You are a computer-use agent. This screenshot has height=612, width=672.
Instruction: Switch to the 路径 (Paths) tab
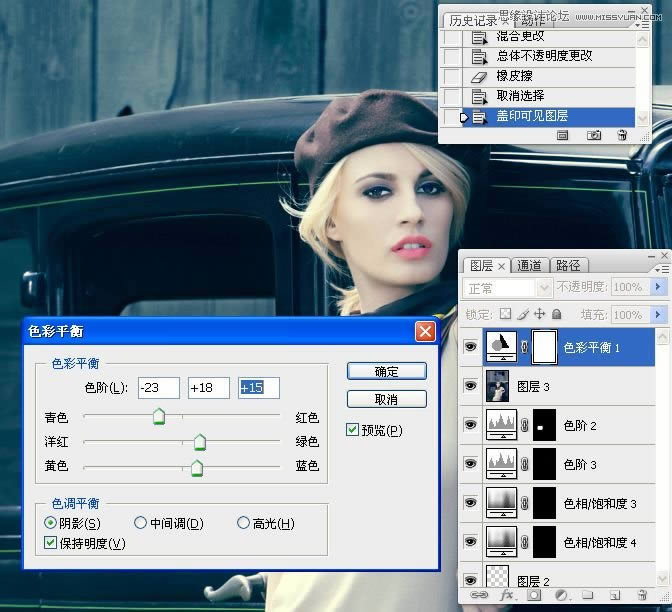click(567, 265)
